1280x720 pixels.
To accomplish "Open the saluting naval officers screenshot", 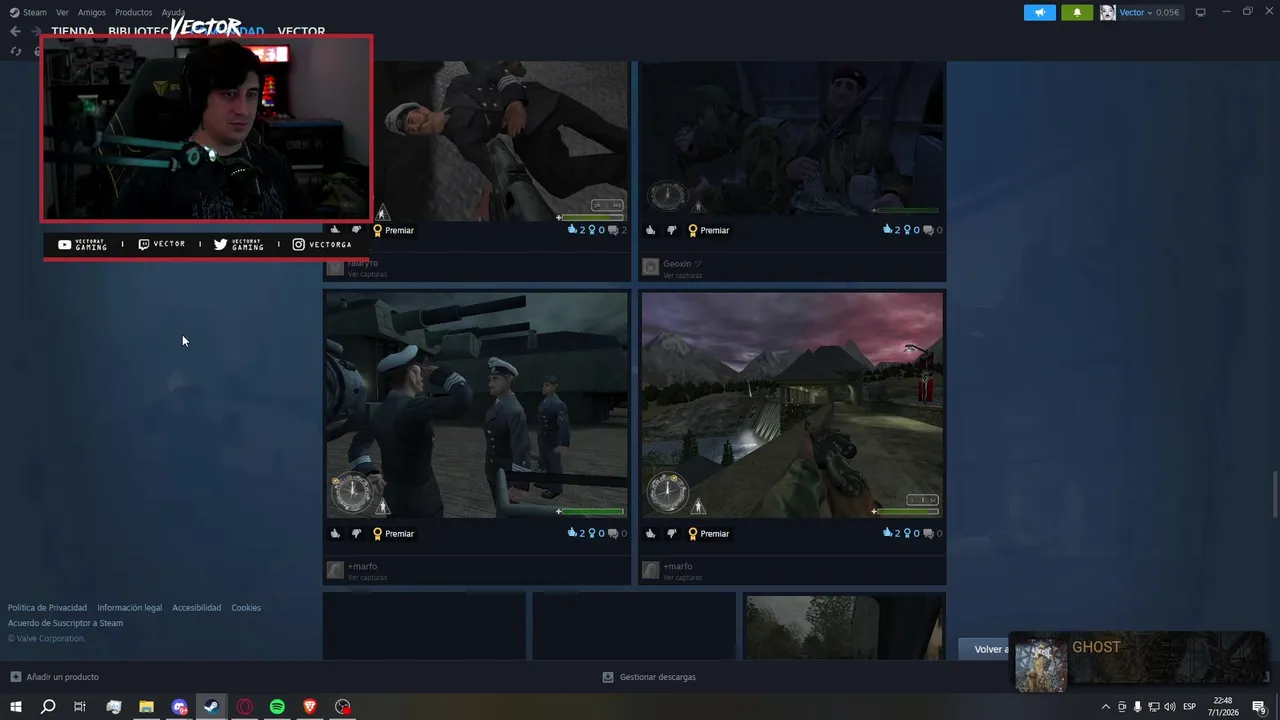I will coord(476,405).
